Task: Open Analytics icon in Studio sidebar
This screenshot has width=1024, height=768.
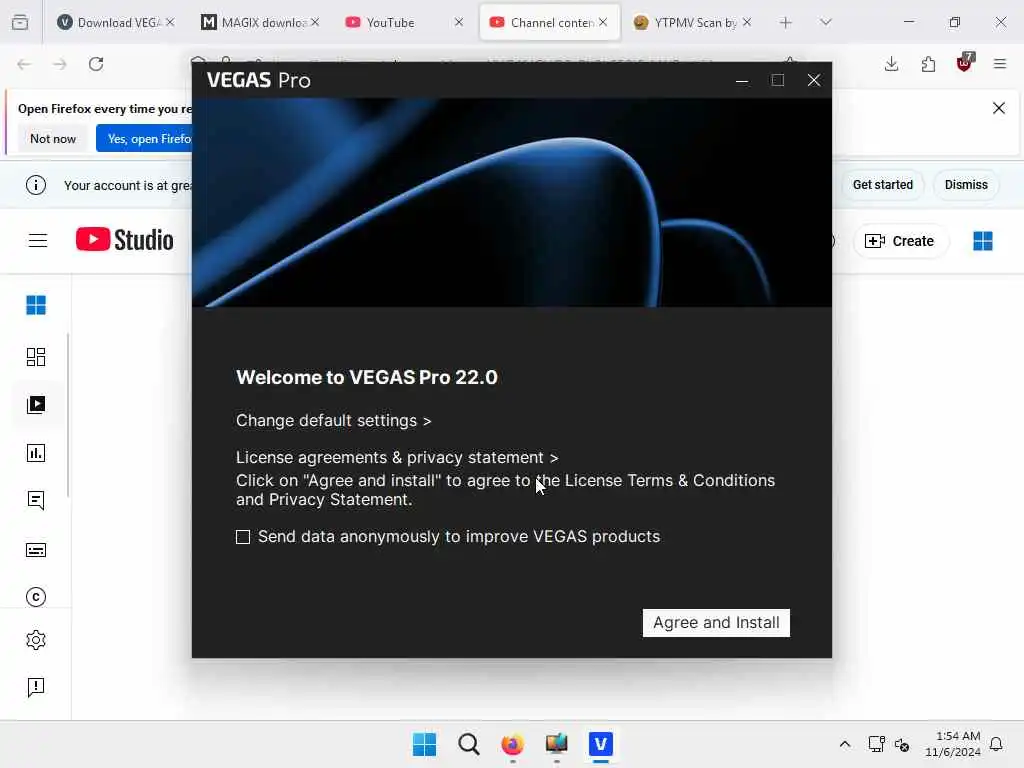Action: (x=36, y=453)
